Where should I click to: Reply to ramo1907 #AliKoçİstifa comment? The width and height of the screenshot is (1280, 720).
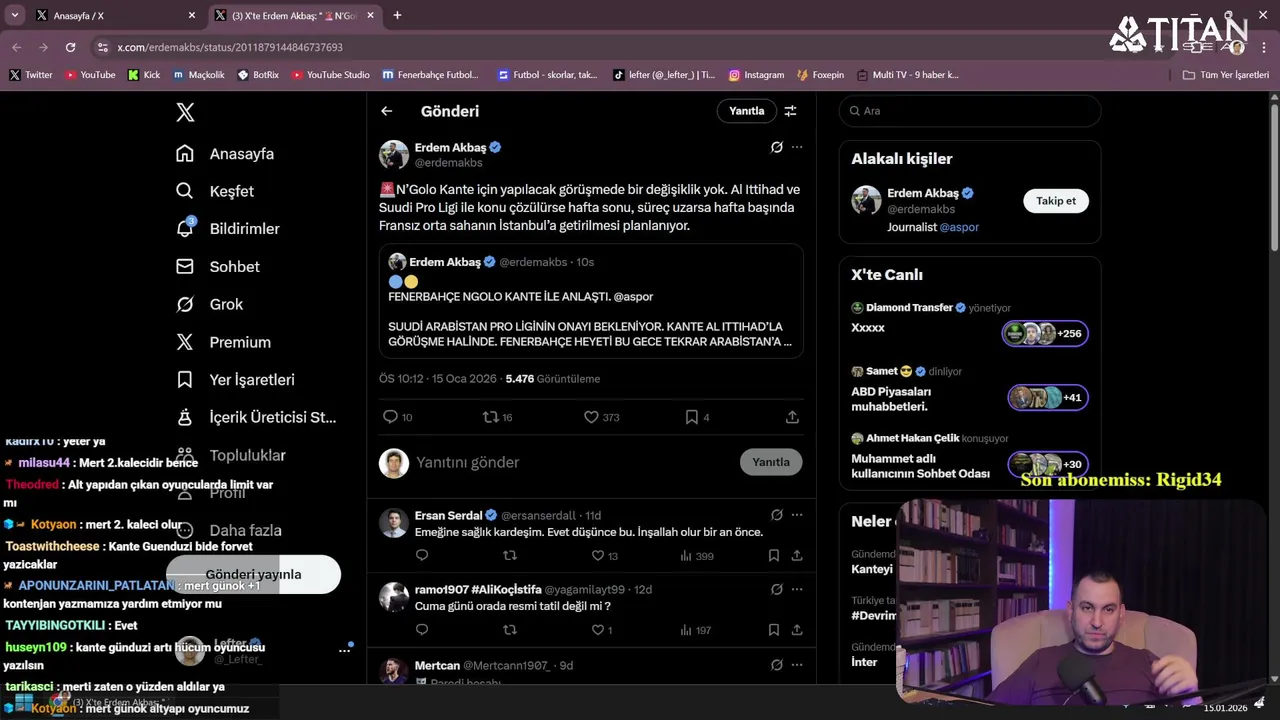click(x=422, y=630)
